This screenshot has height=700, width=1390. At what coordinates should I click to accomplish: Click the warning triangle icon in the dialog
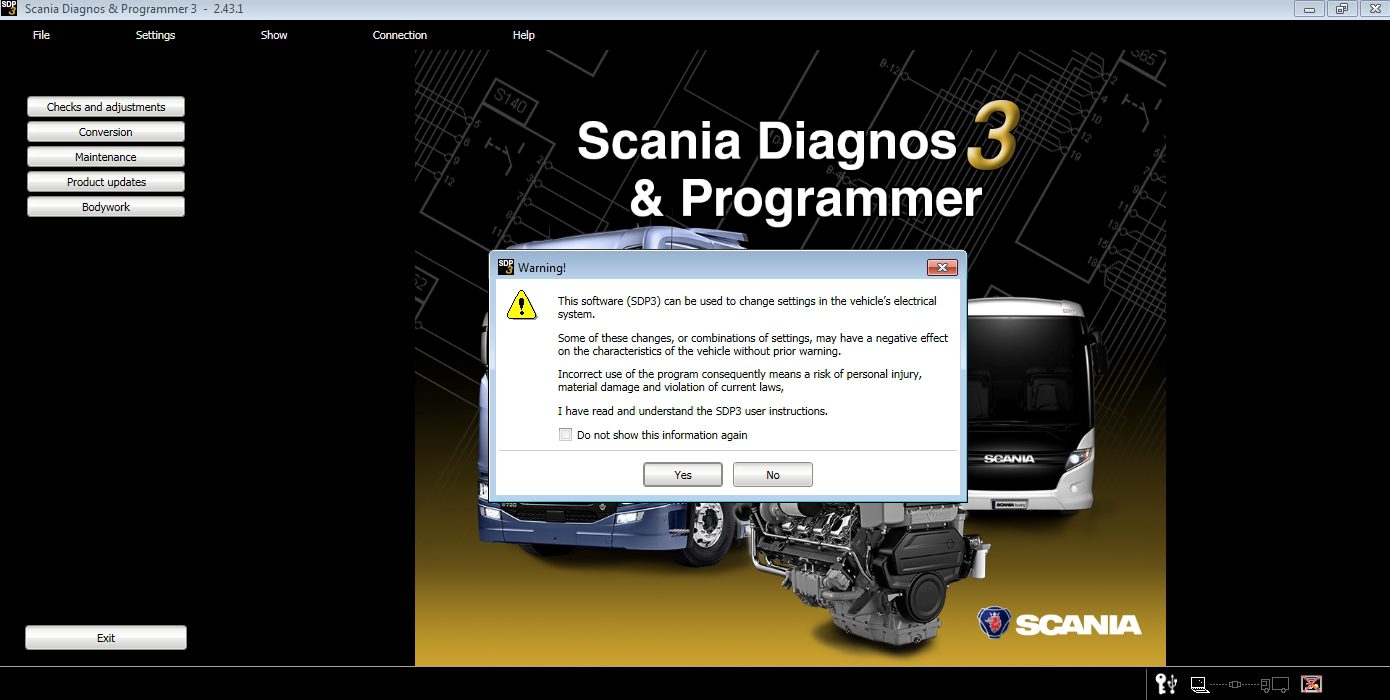coord(522,304)
